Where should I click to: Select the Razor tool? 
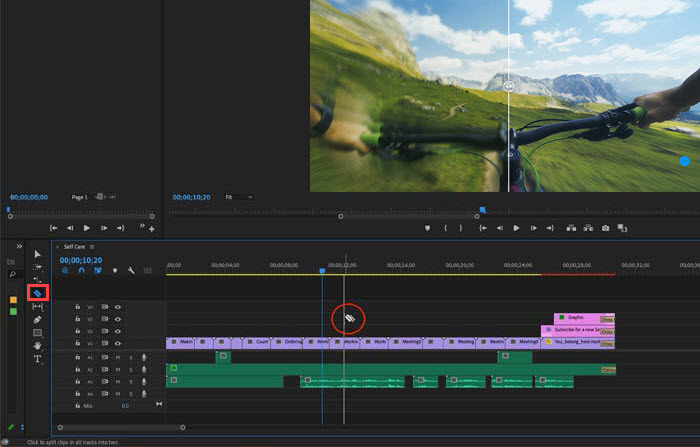click(37, 293)
